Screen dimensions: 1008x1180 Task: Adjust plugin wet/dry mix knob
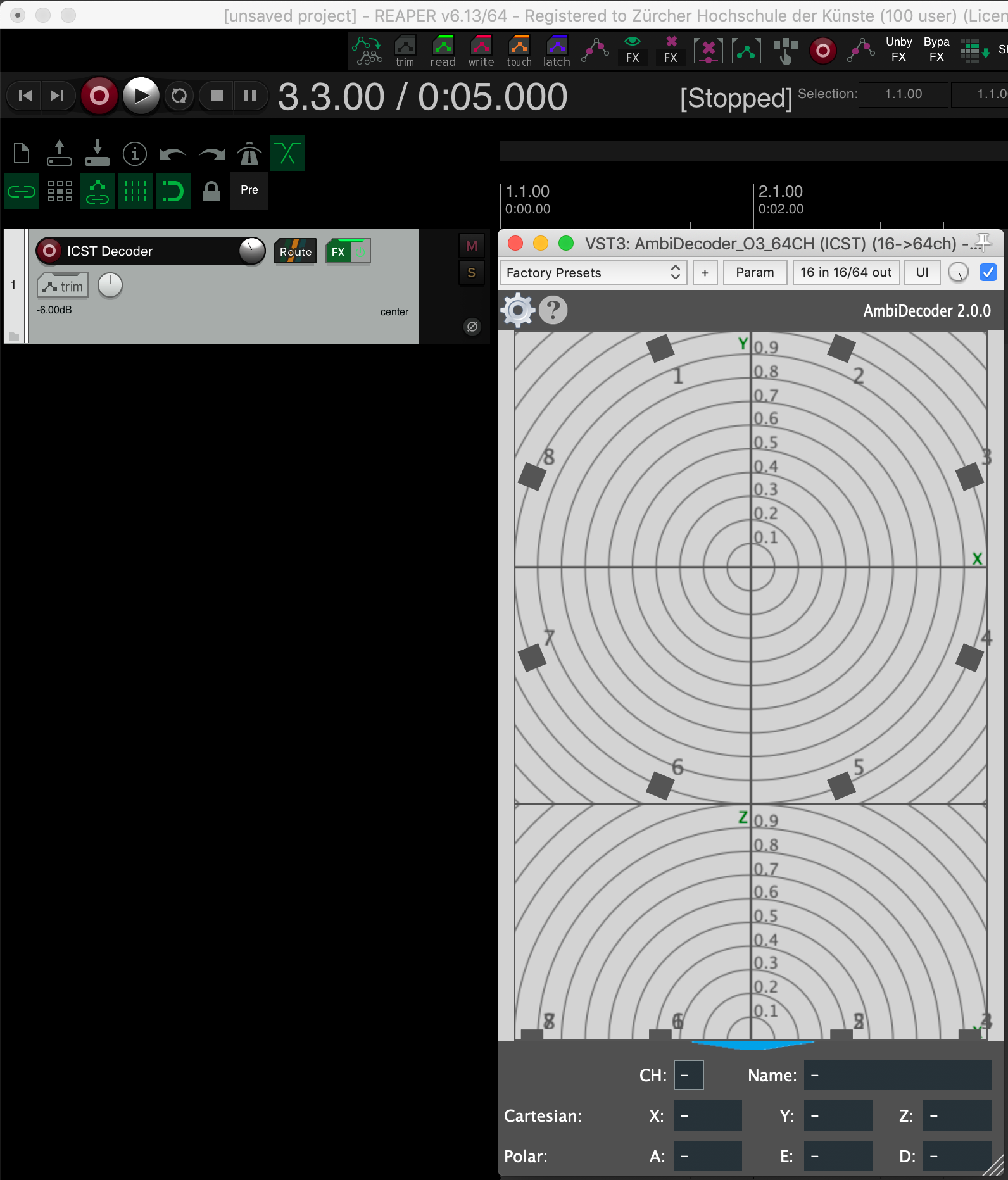point(959,272)
